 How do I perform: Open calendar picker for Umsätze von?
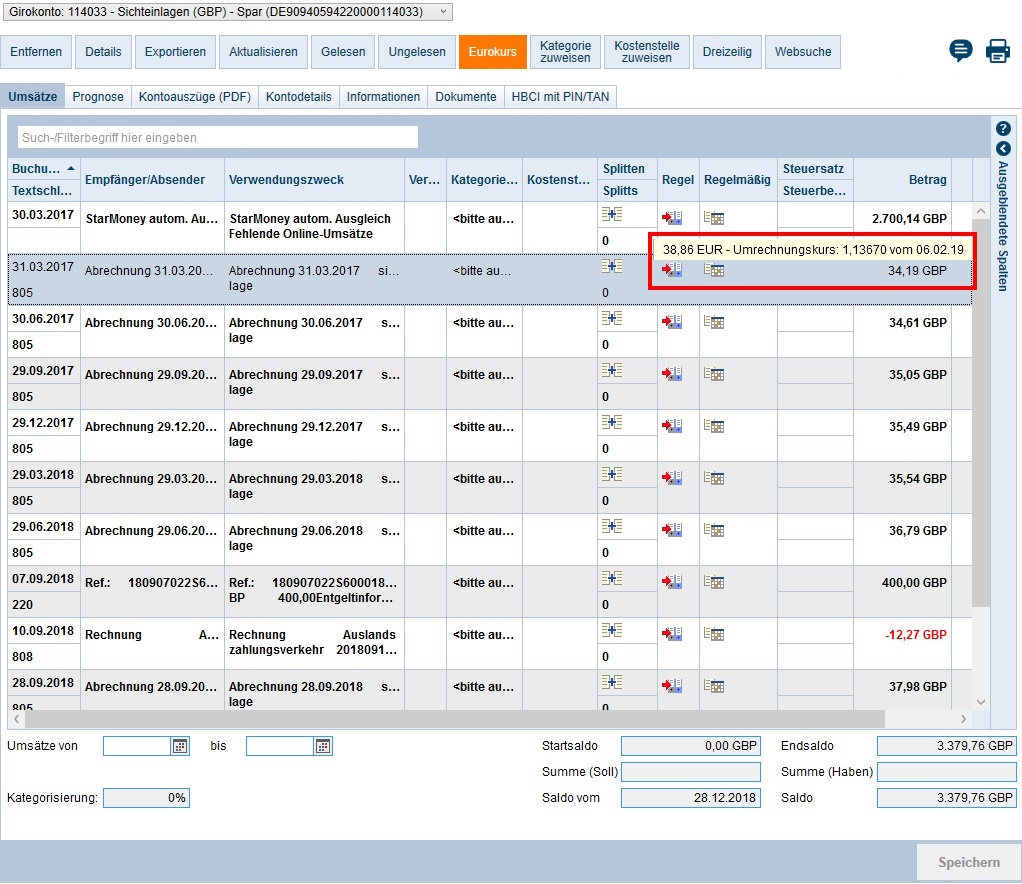[180, 746]
